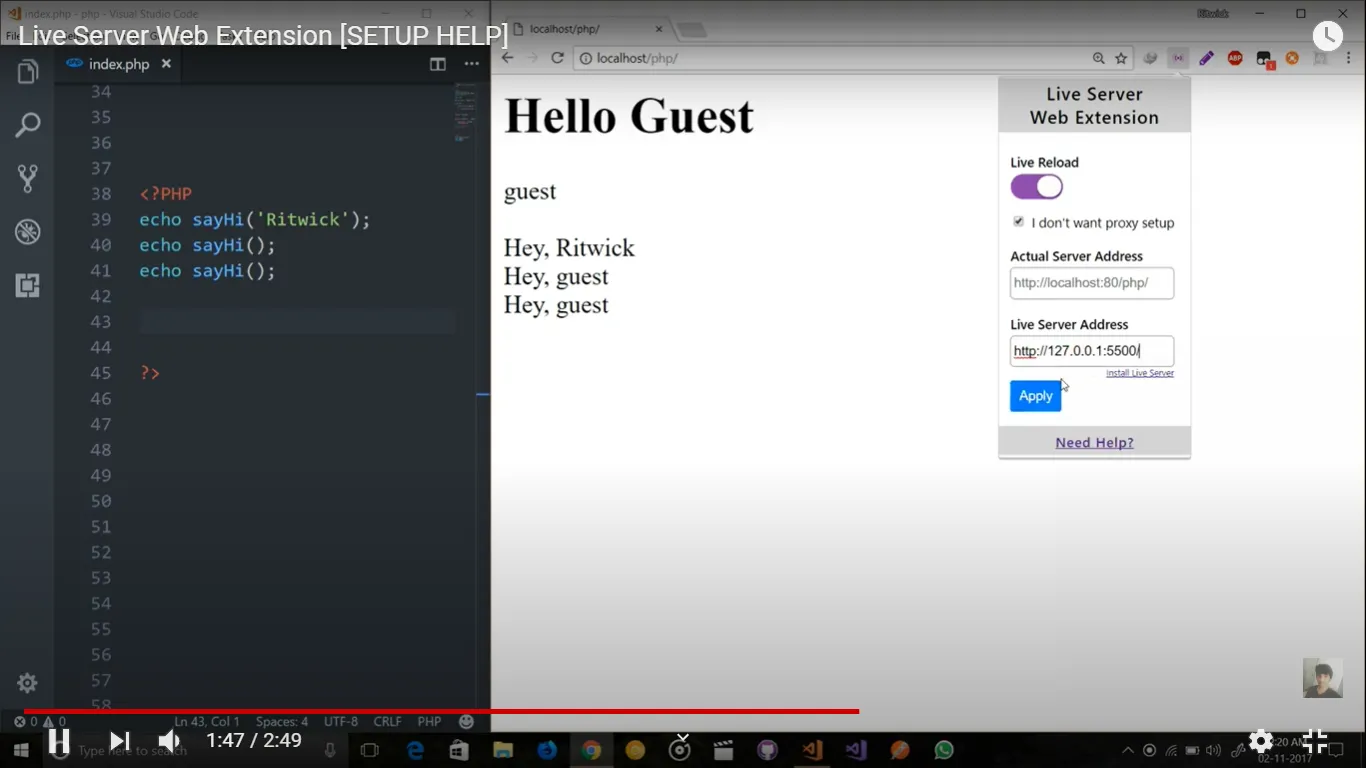Open the Adblock Plus extension
The height and width of the screenshot is (768, 1366).
point(1235,58)
